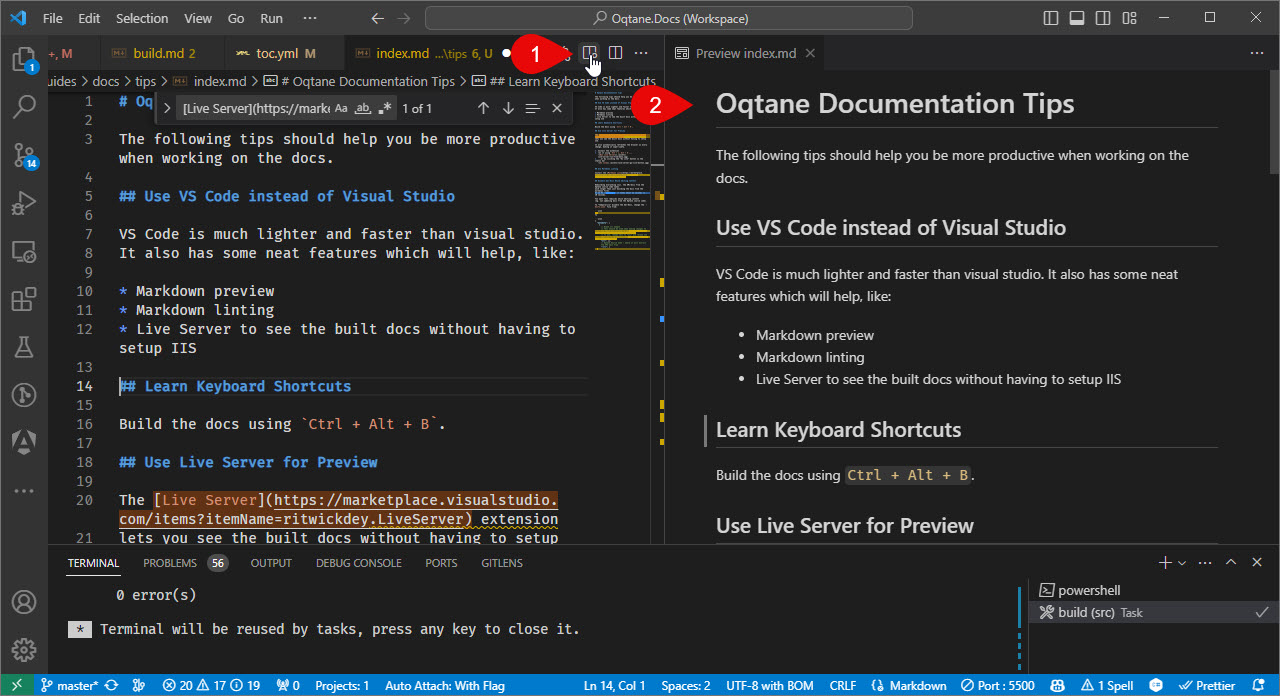Go to previous find match arrow

coord(483,108)
